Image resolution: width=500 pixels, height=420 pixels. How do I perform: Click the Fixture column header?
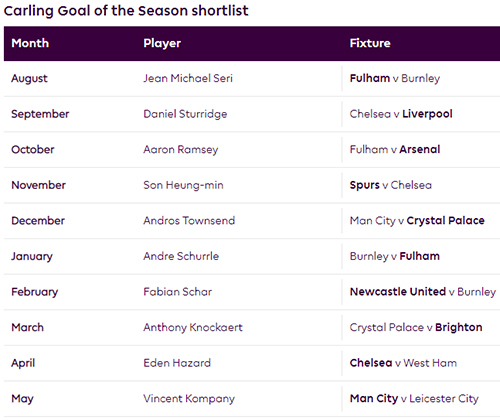pyautogui.click(x=370, y=43)
